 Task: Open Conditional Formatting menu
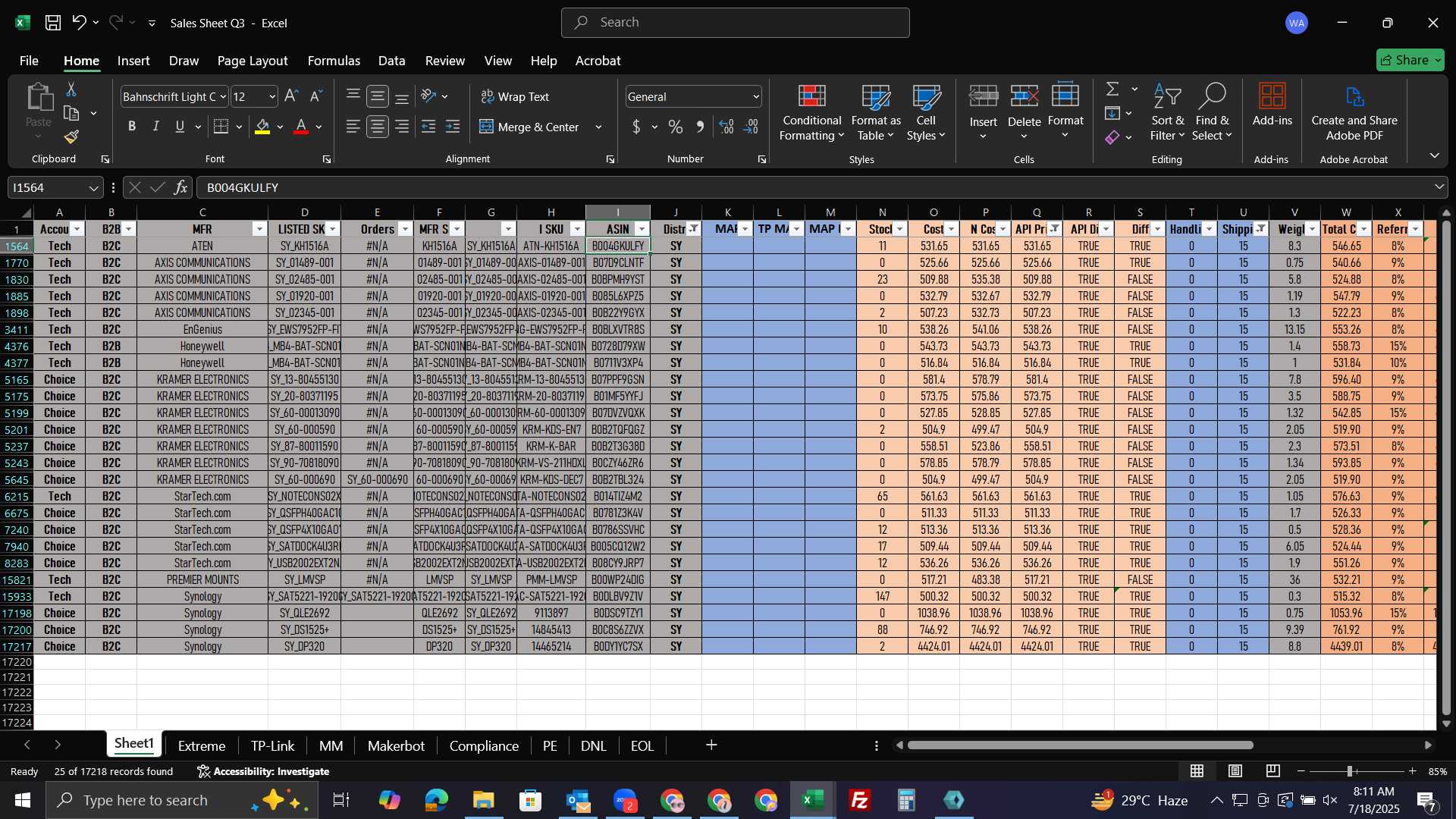[811, 112]
